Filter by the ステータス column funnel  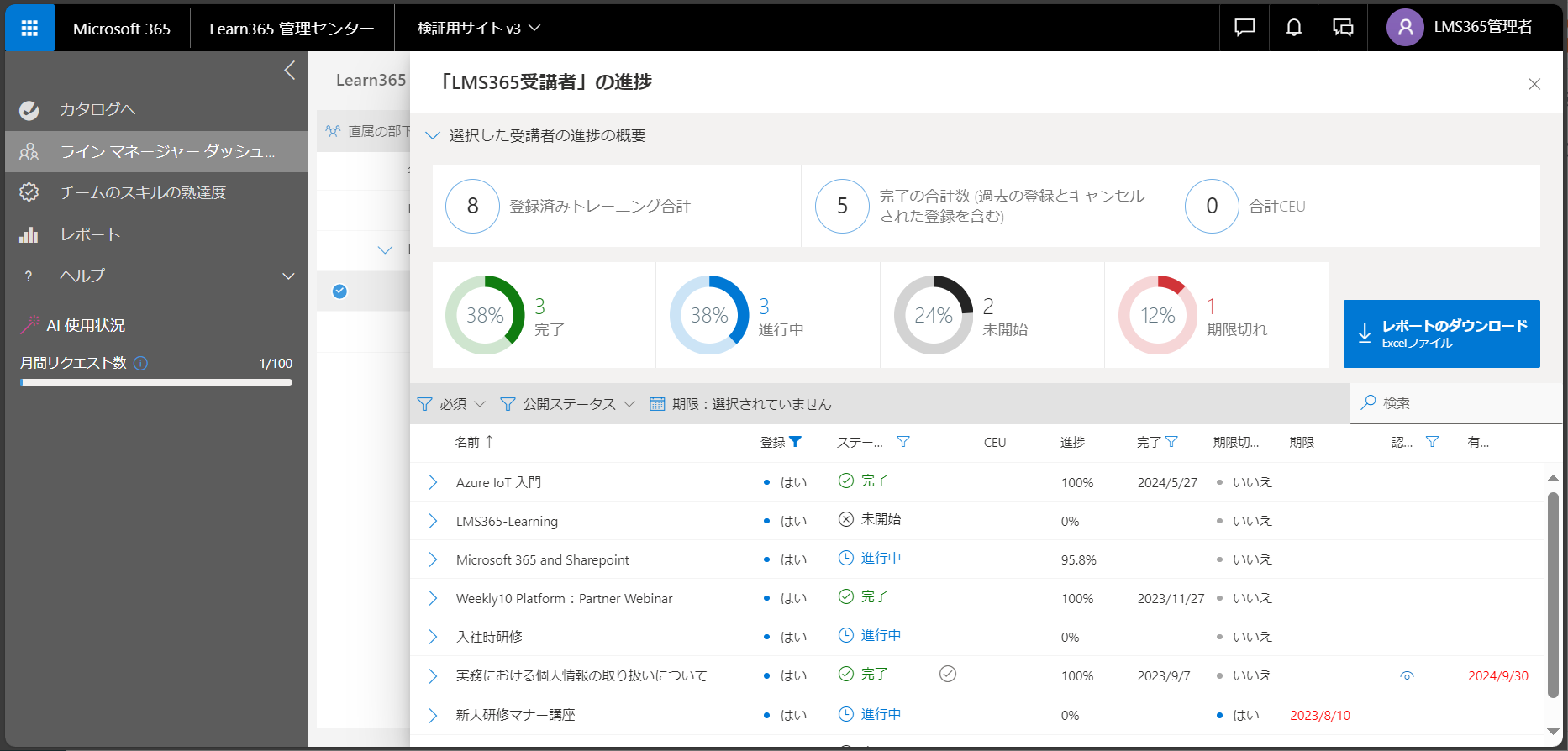tap(903, 442)
